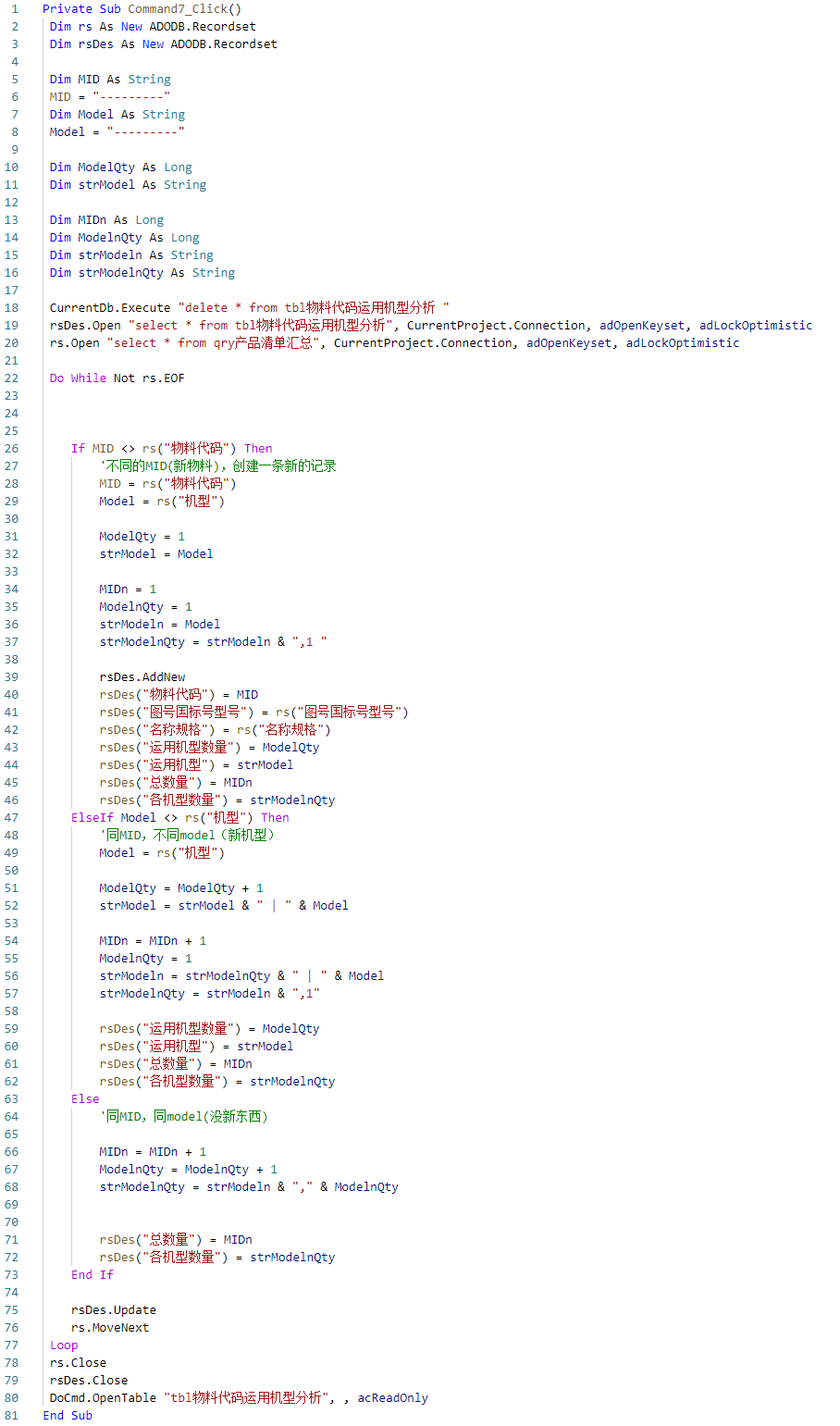The width and height of the screenshot is (840, 1426).
Task: Click line number 39 in the gutter
Action: (11, 677)
